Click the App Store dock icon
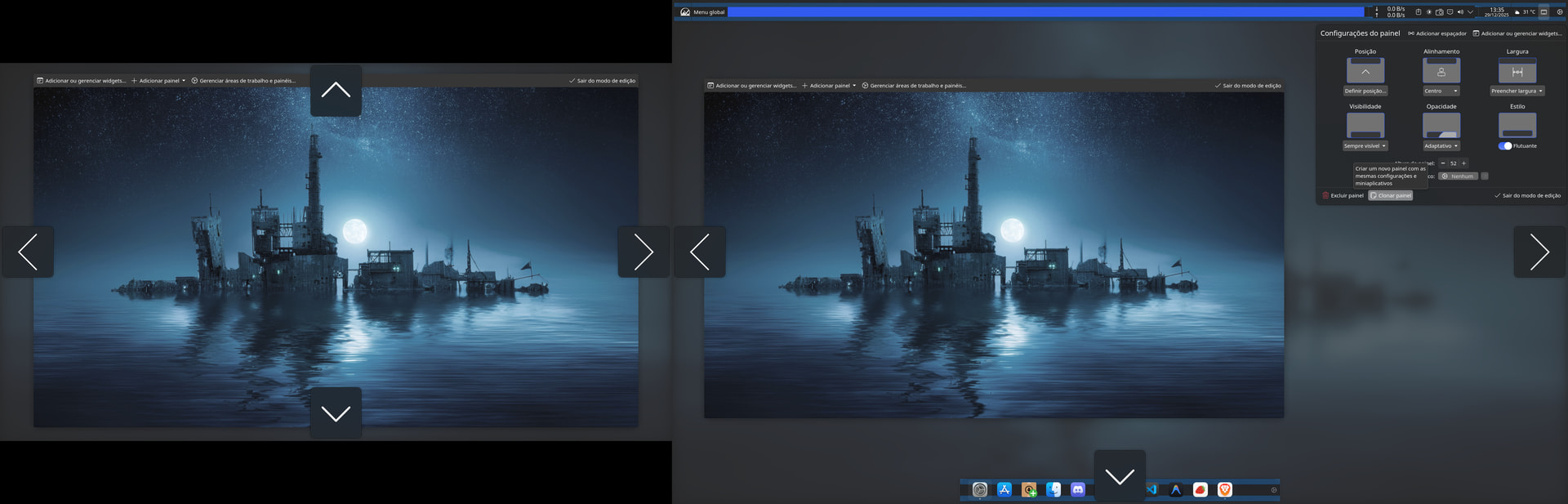 1004,489
